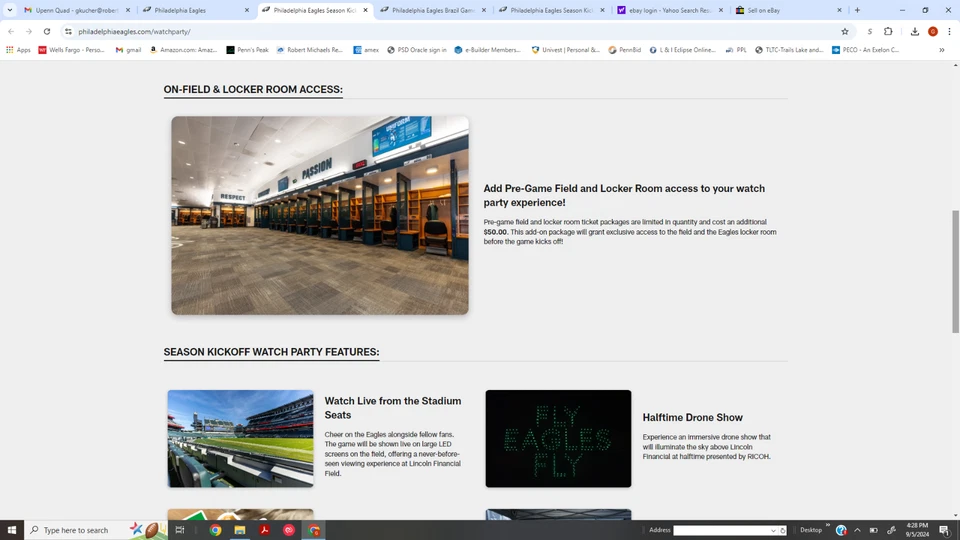The image size is (960, 540).
Task: Open the Penn's Peak bookmark
Action: (248, 50)
